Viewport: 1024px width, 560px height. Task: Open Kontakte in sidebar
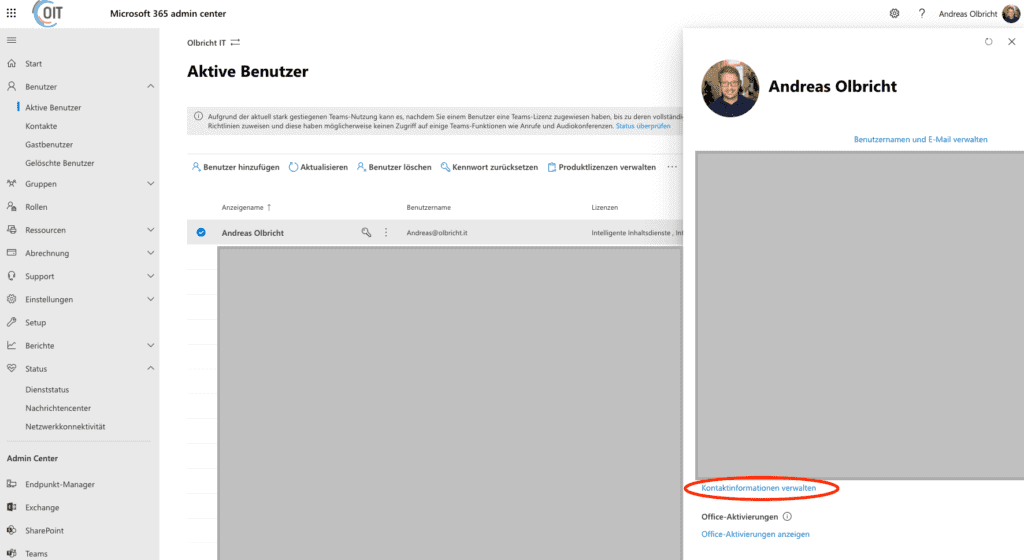pyautogui.click(x=41, y=126)
